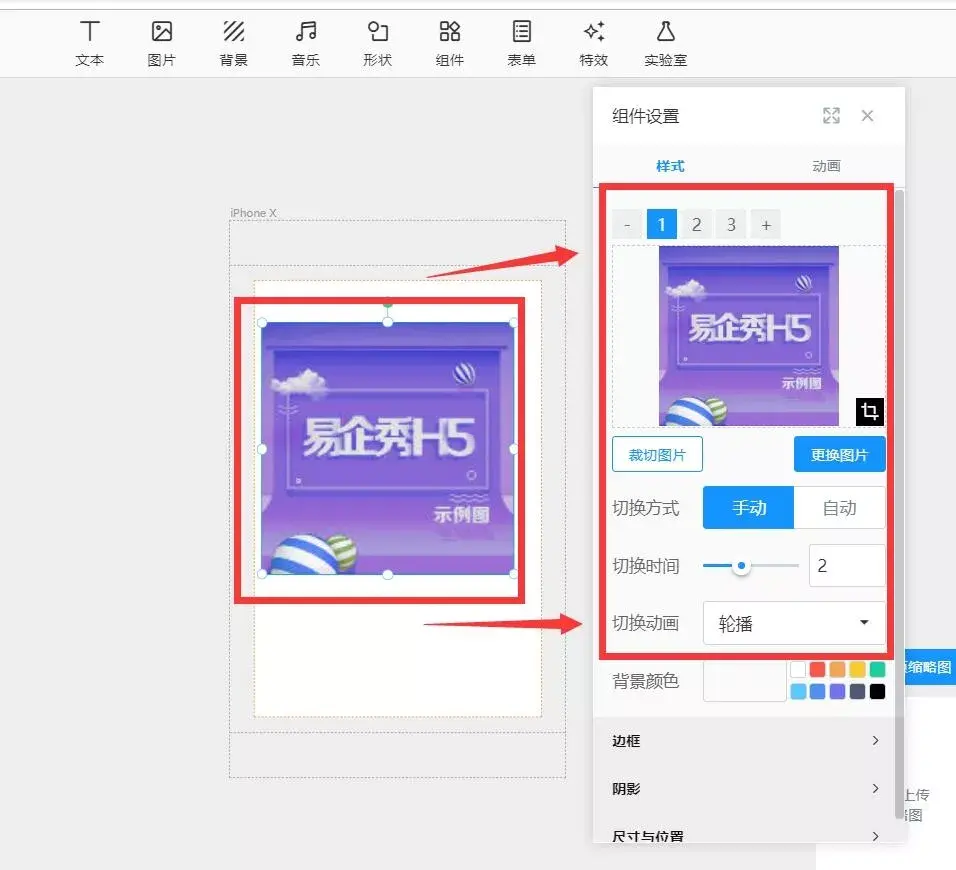This screenshot has width=956, height=870.
Task: Click the green rotation handle above image
Action: [x=388, y=303]
